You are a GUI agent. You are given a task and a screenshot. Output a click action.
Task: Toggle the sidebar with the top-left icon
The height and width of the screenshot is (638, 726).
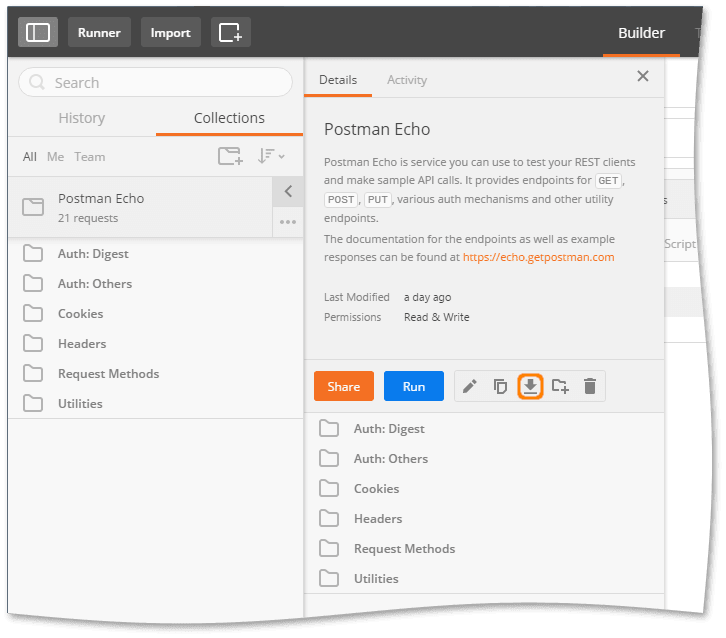(x=38, y=32)
